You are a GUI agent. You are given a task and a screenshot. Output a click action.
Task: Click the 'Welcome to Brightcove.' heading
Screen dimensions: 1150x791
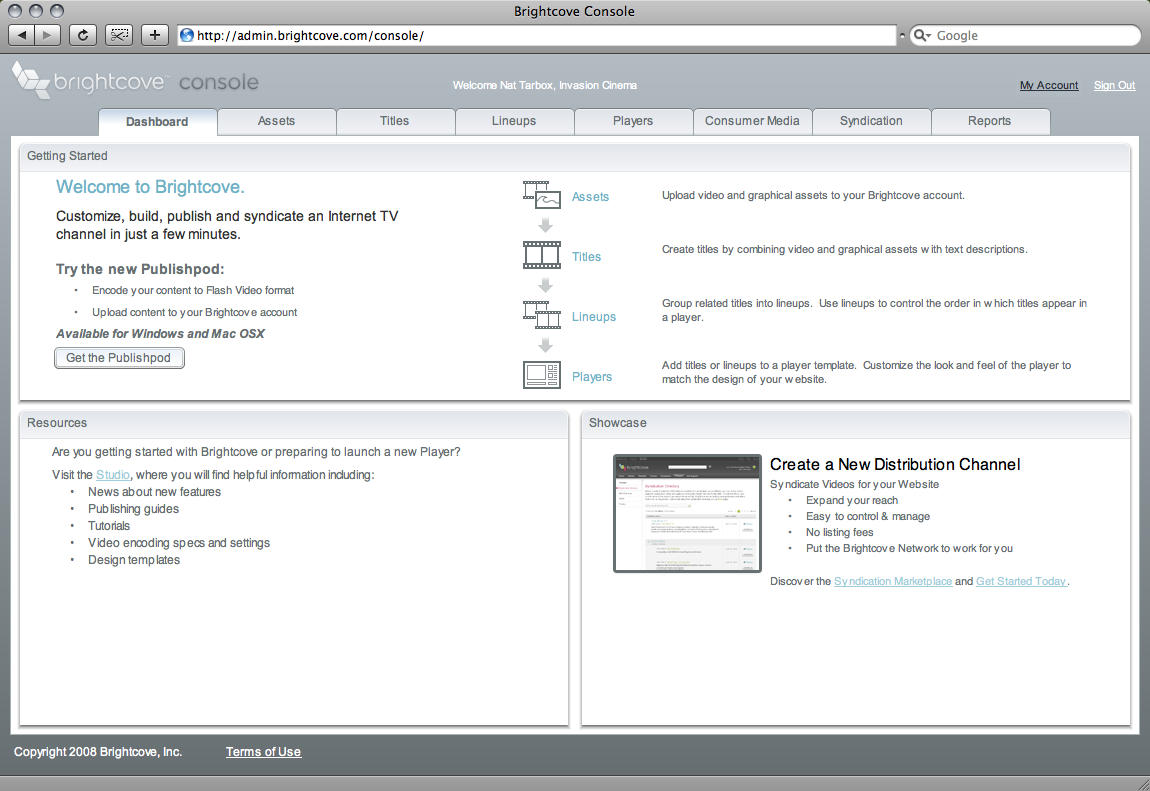(150, 187)
